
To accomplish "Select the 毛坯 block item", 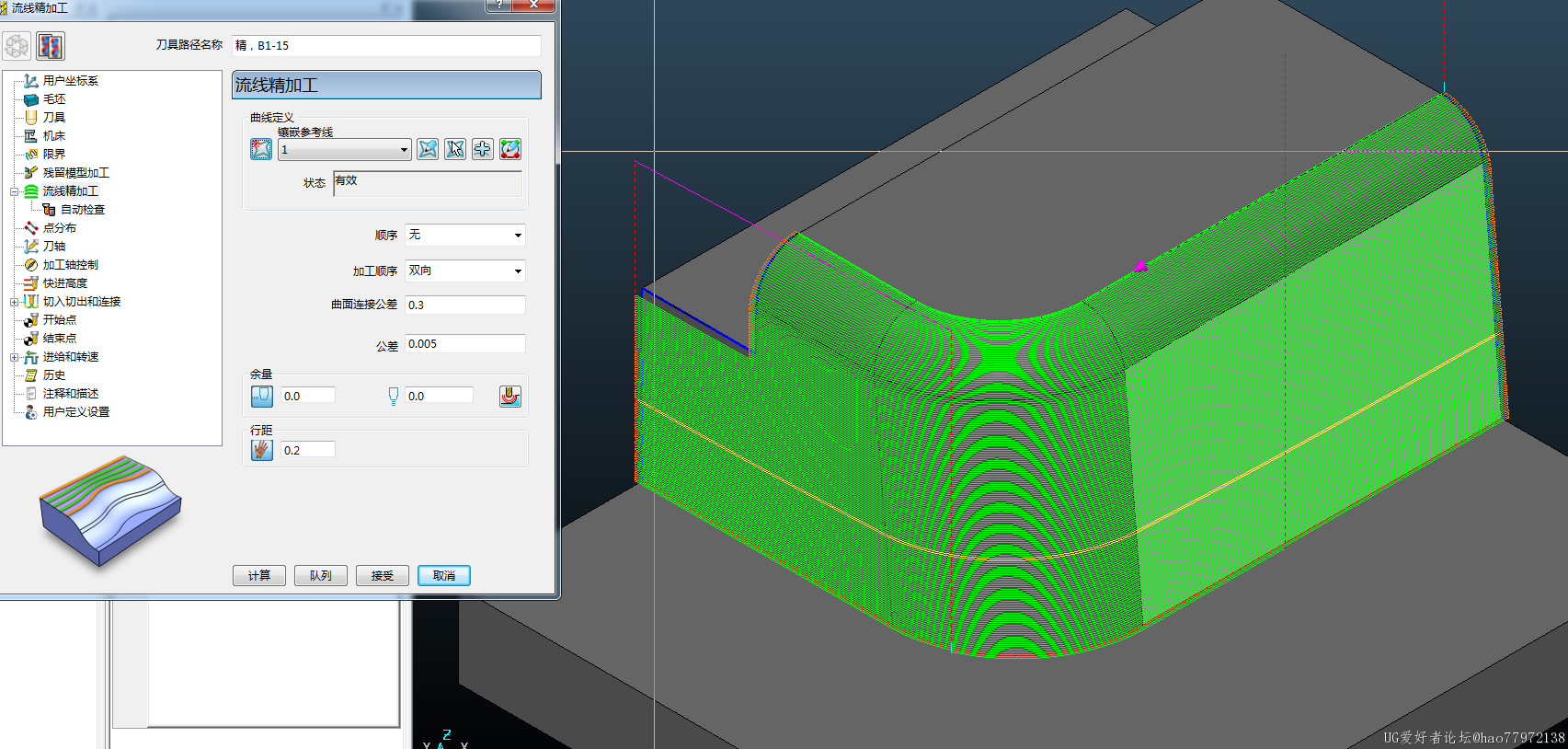I will click(53, 99).
